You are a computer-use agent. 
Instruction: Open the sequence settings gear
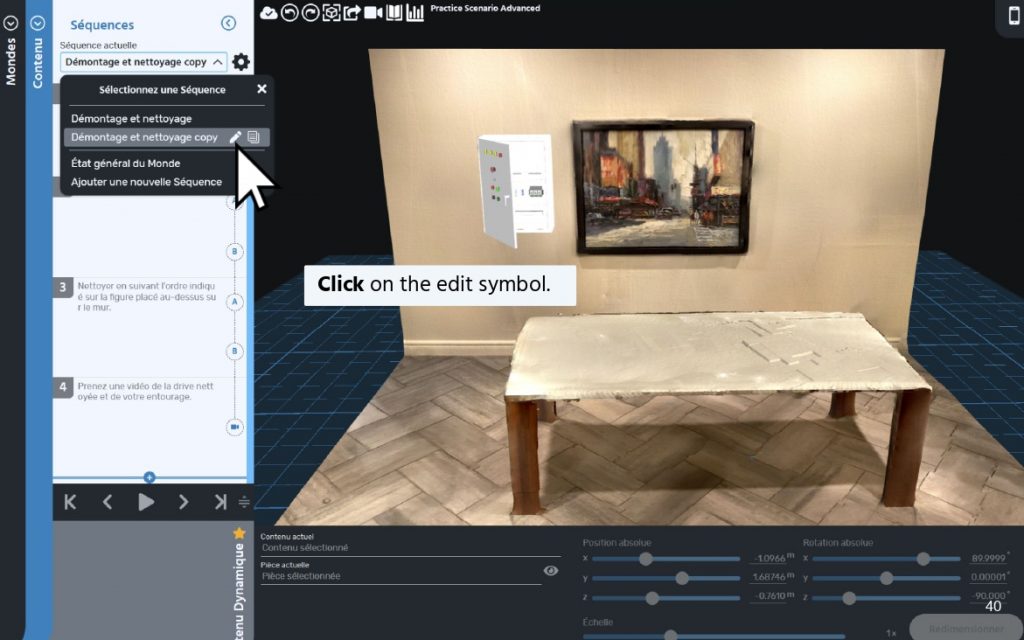241,62
